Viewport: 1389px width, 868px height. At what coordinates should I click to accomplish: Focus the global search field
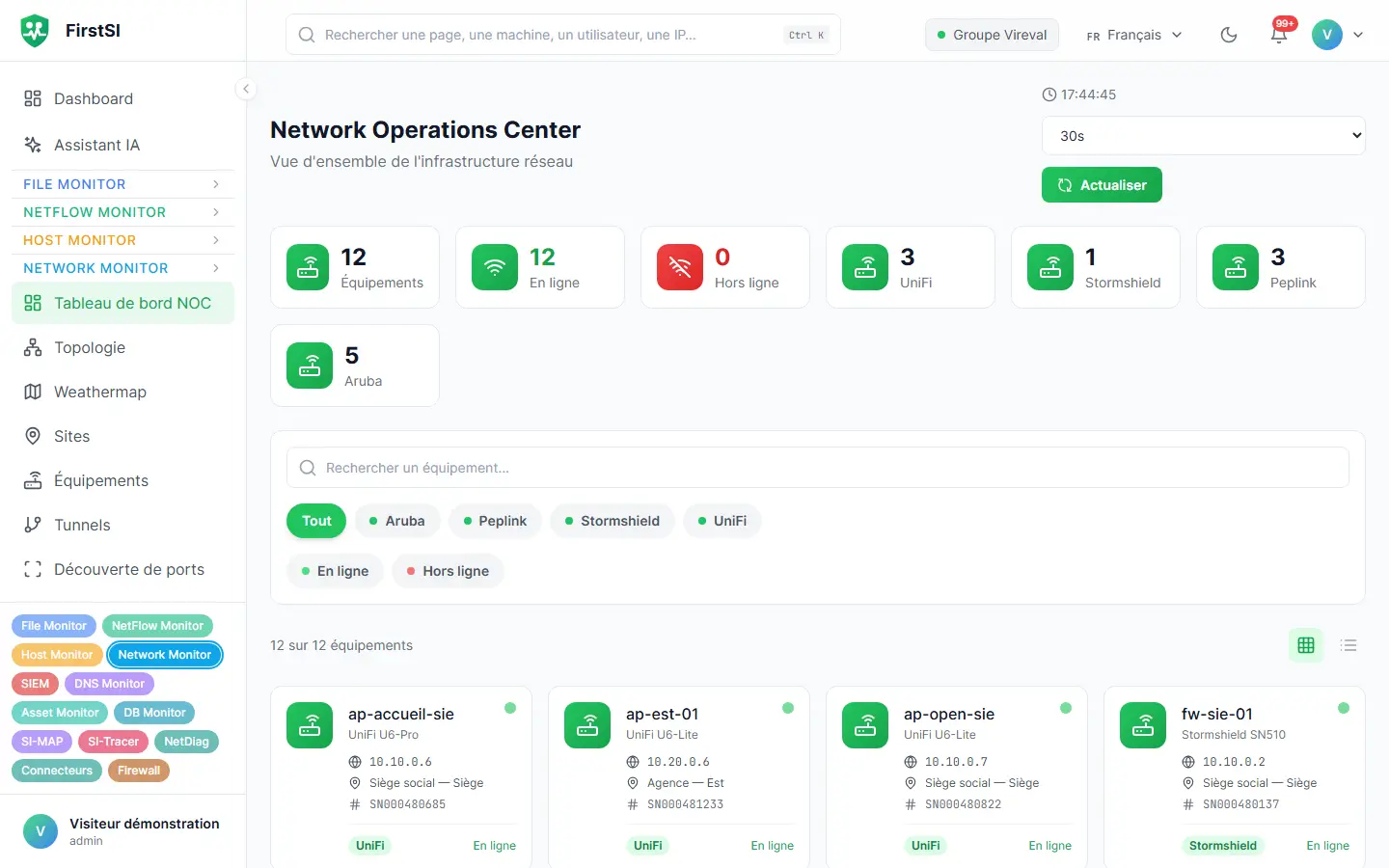563,35
